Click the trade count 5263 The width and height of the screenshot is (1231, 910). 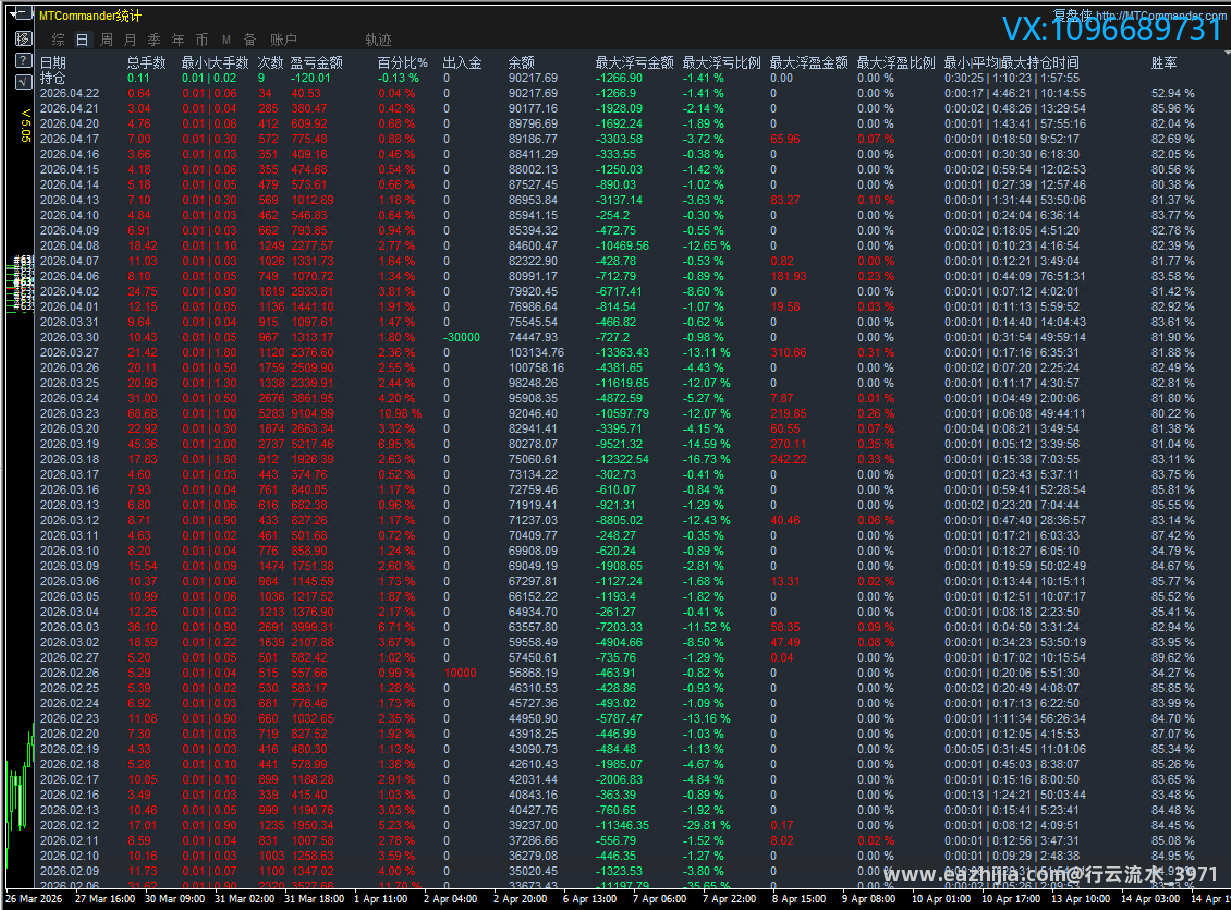coord(271,413)
